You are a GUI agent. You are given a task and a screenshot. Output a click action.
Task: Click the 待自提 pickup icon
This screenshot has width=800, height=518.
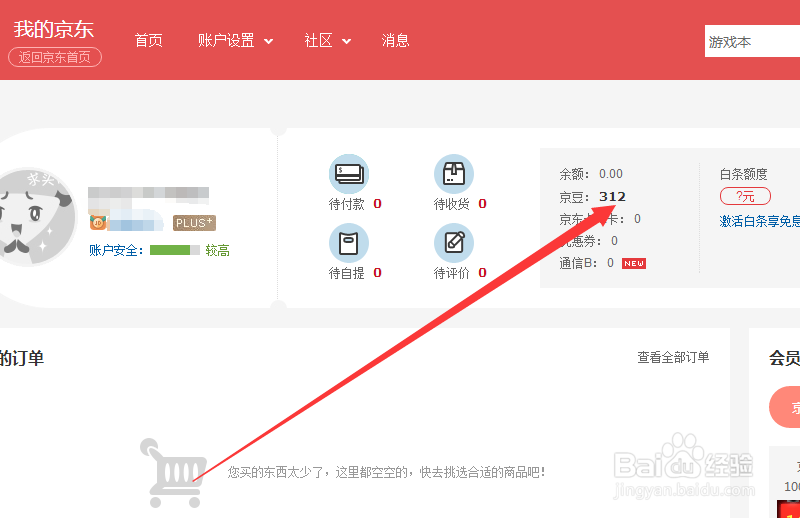[x=348, y=243]
